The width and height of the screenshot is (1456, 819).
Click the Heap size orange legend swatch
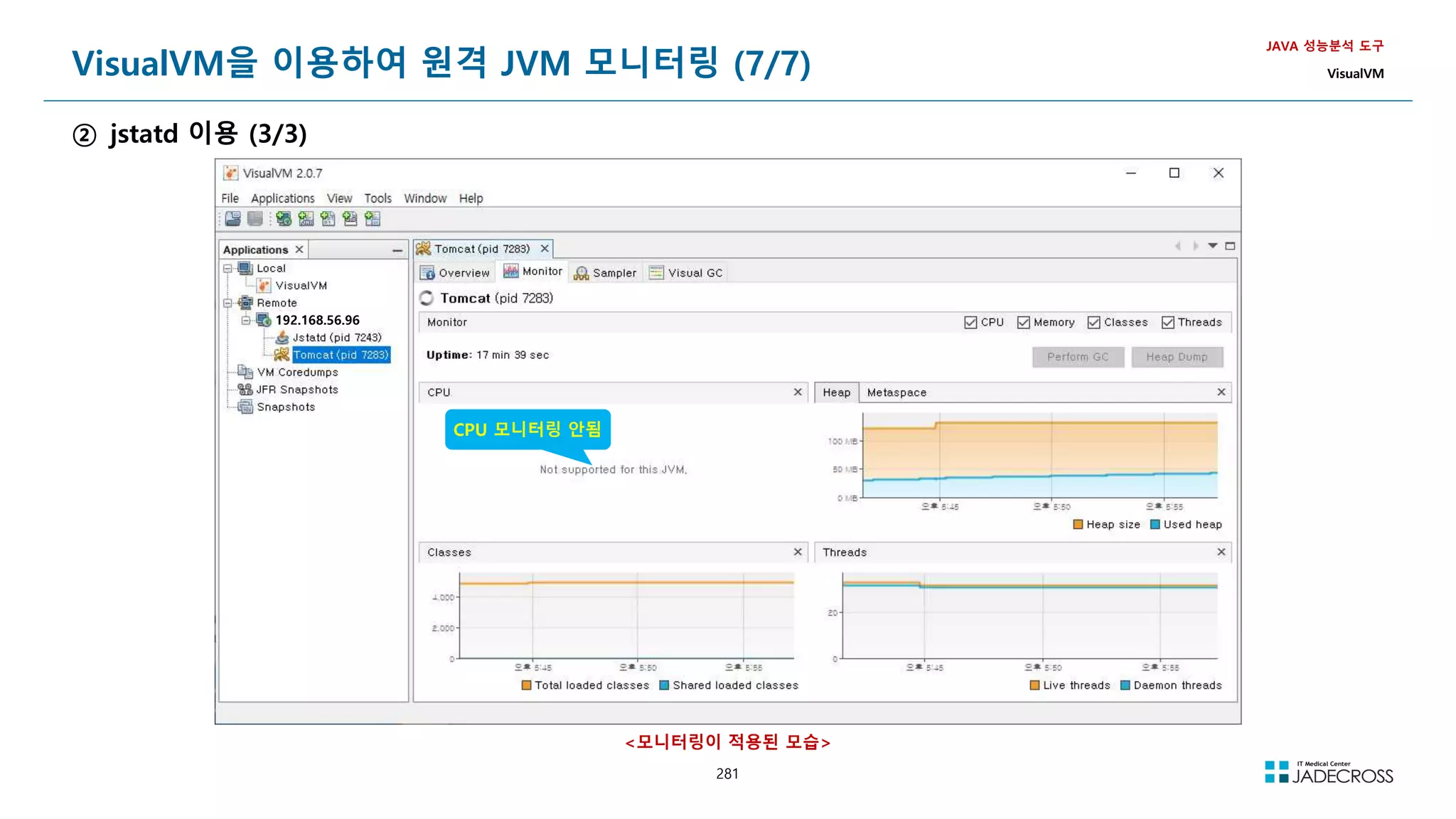[x=1078, y=525]
